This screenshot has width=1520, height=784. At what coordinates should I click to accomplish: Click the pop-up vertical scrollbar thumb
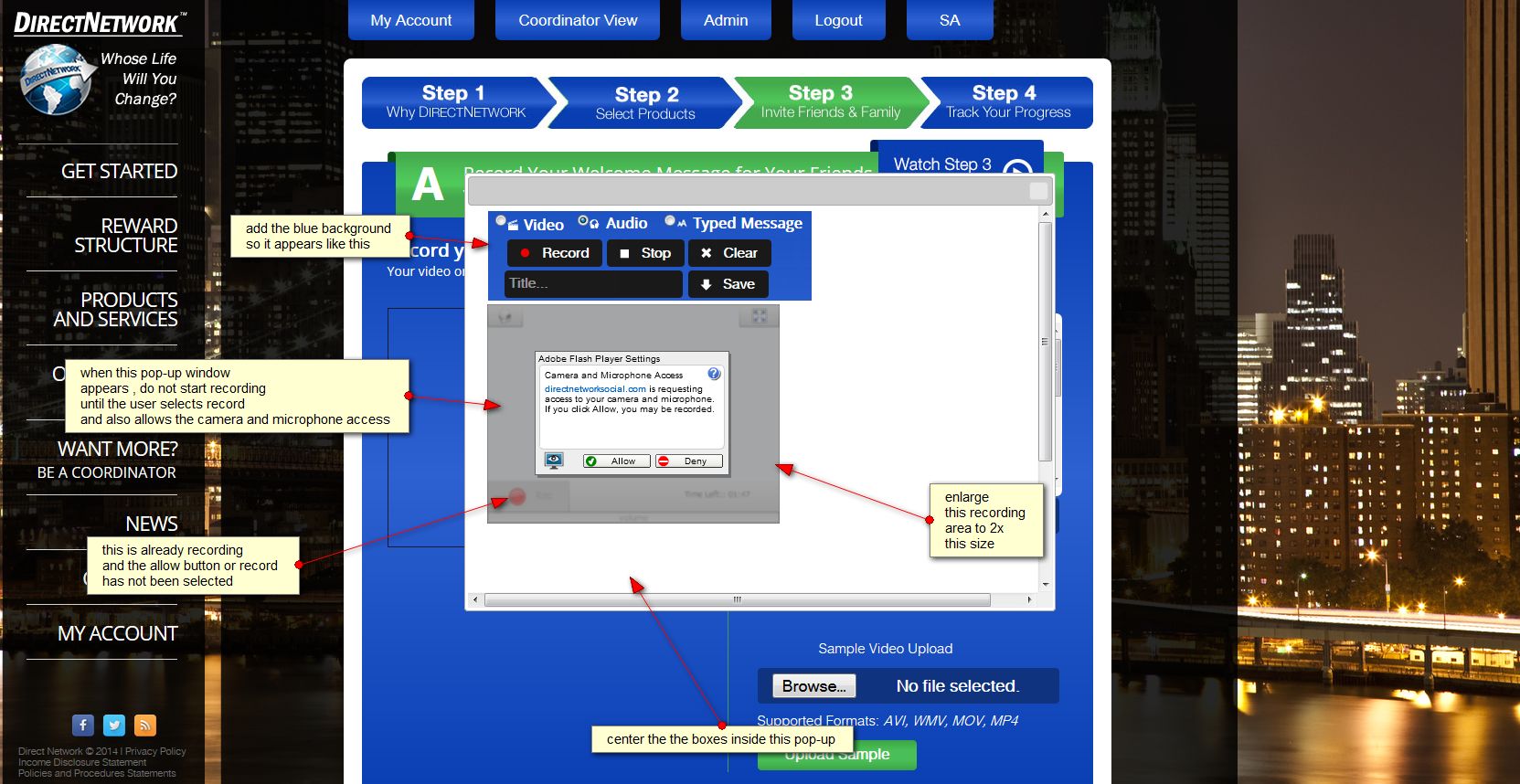coord(1046,341)
